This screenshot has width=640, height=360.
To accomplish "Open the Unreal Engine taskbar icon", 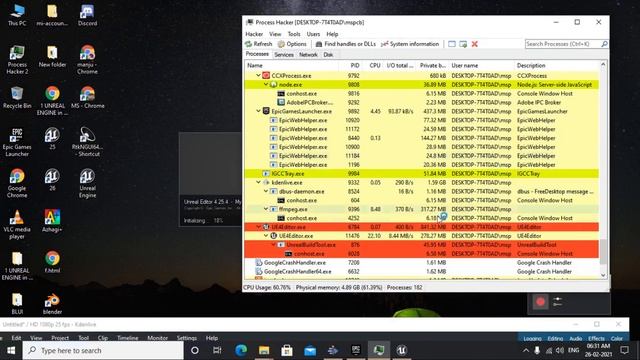I will pyautogui.click(x=402, y=350).
